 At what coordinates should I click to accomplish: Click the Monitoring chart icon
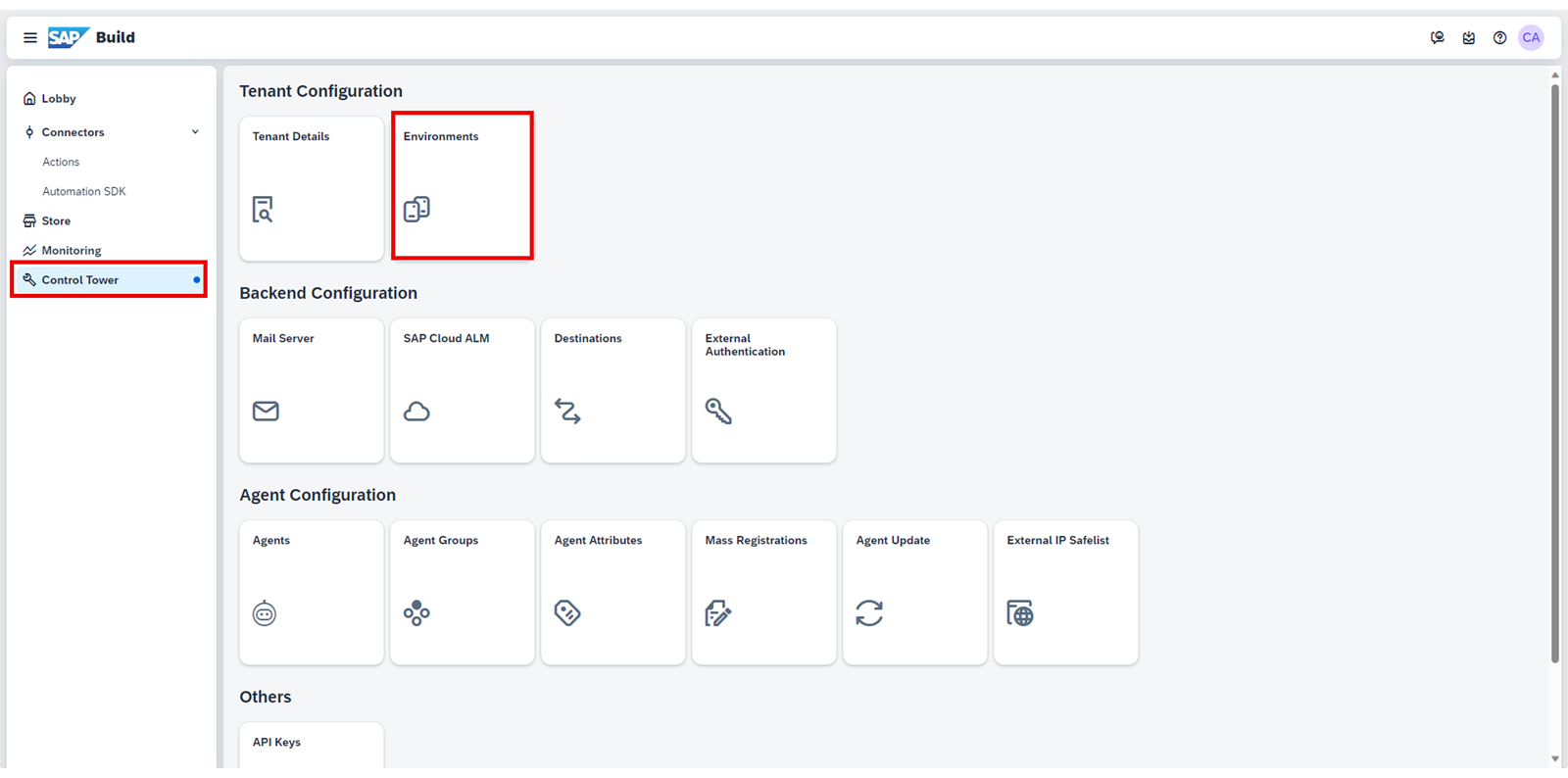(x=29, y=250)
